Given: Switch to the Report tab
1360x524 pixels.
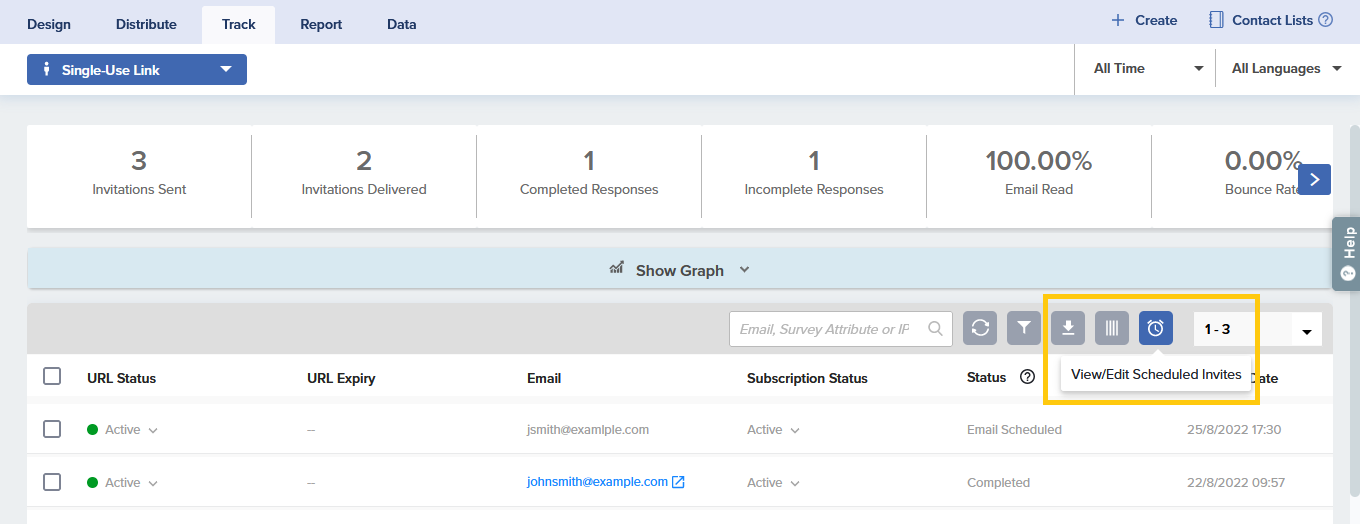Looking at the screenshot, I should tap(321, 24).
